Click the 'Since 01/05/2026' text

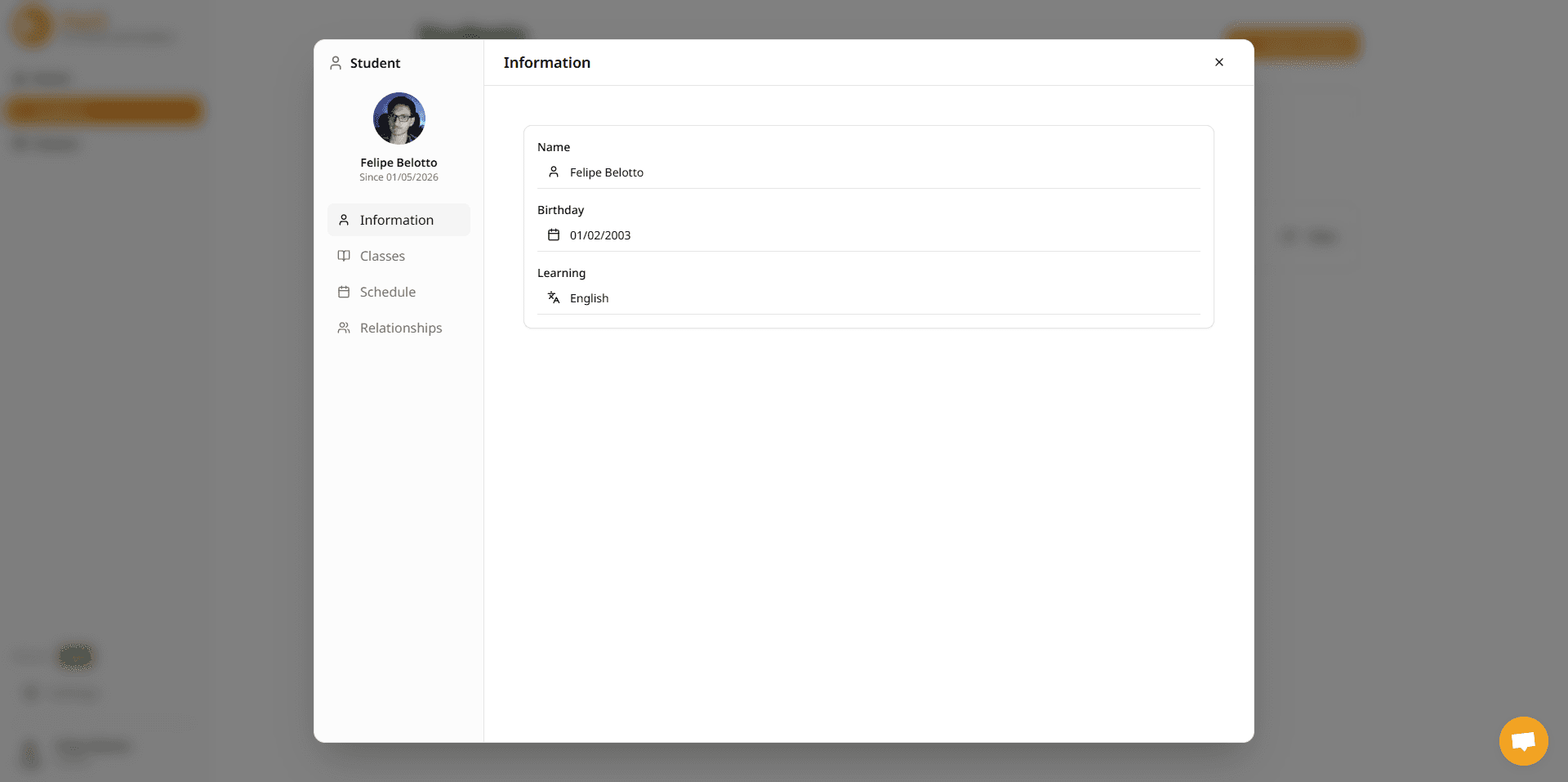click(399, 177)
